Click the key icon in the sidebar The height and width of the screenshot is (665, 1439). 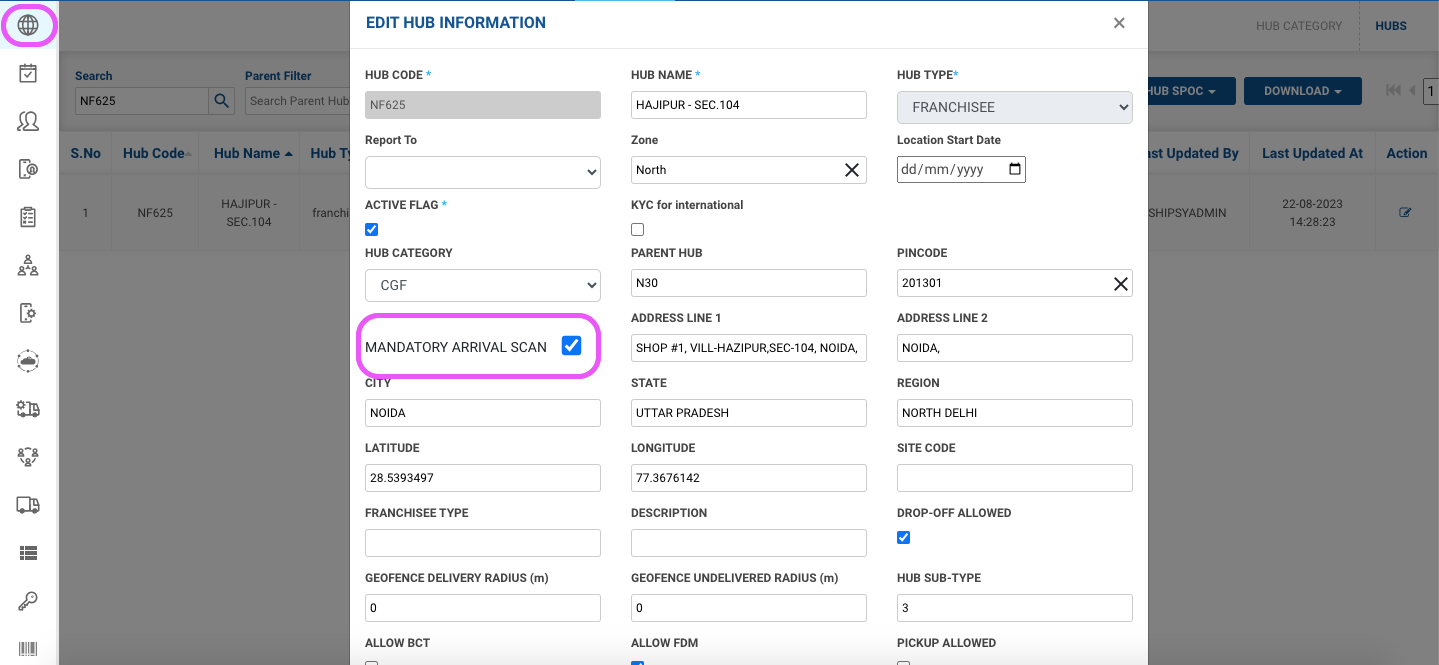[28, 601]
